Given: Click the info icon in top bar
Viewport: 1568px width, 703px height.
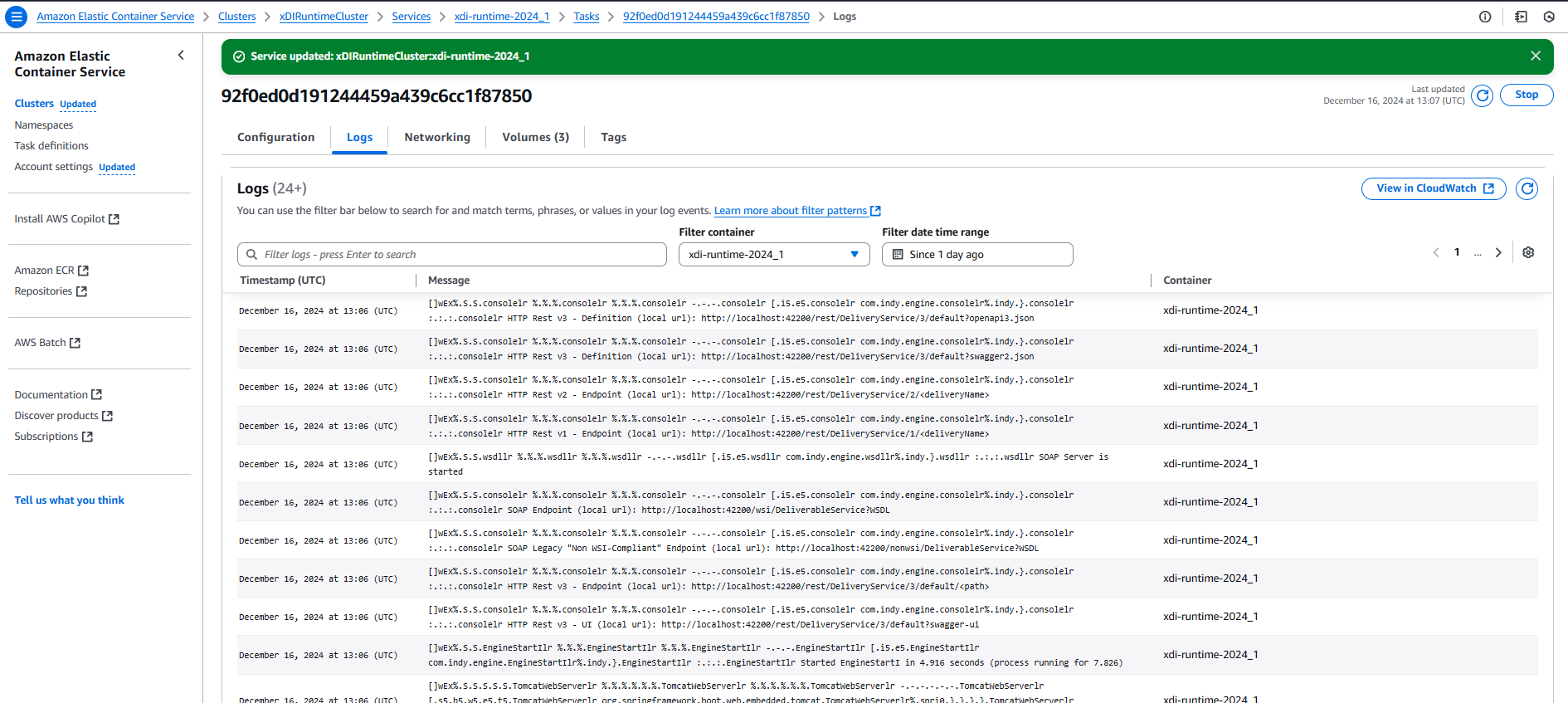Looking at the screenshot, I should (1485, 17).
